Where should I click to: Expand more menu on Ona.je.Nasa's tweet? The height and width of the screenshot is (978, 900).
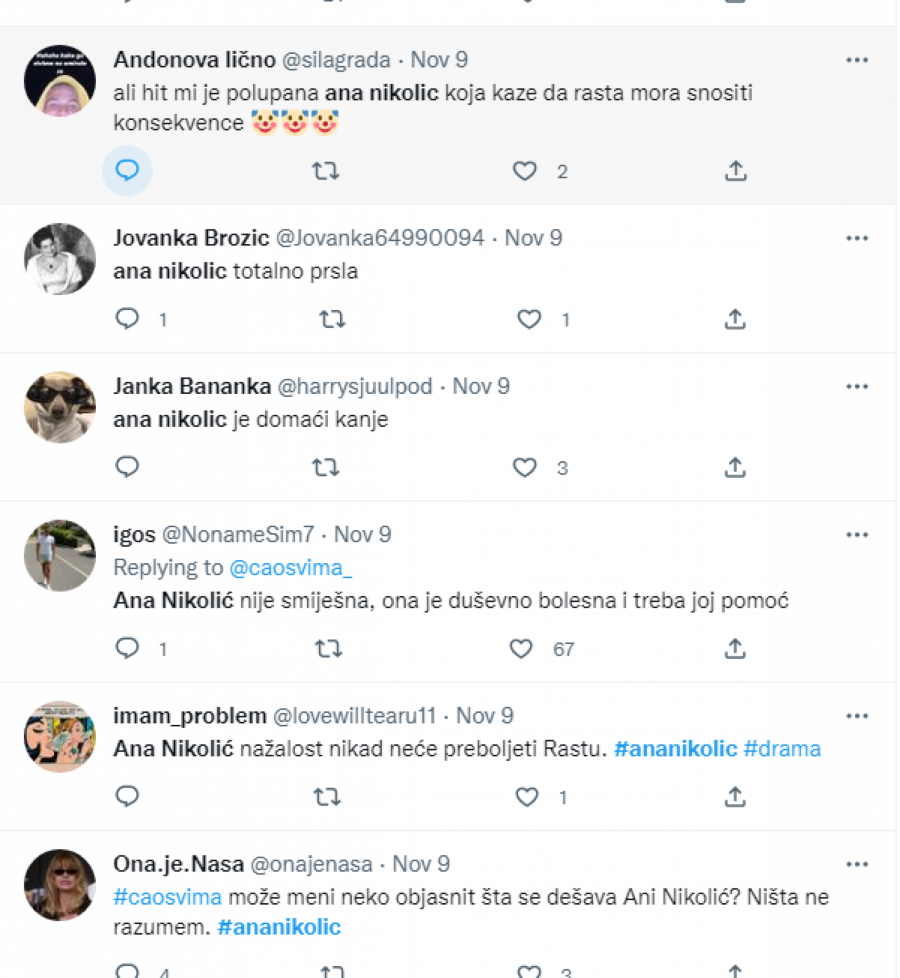pyautogui.click(x=857, y=863)
